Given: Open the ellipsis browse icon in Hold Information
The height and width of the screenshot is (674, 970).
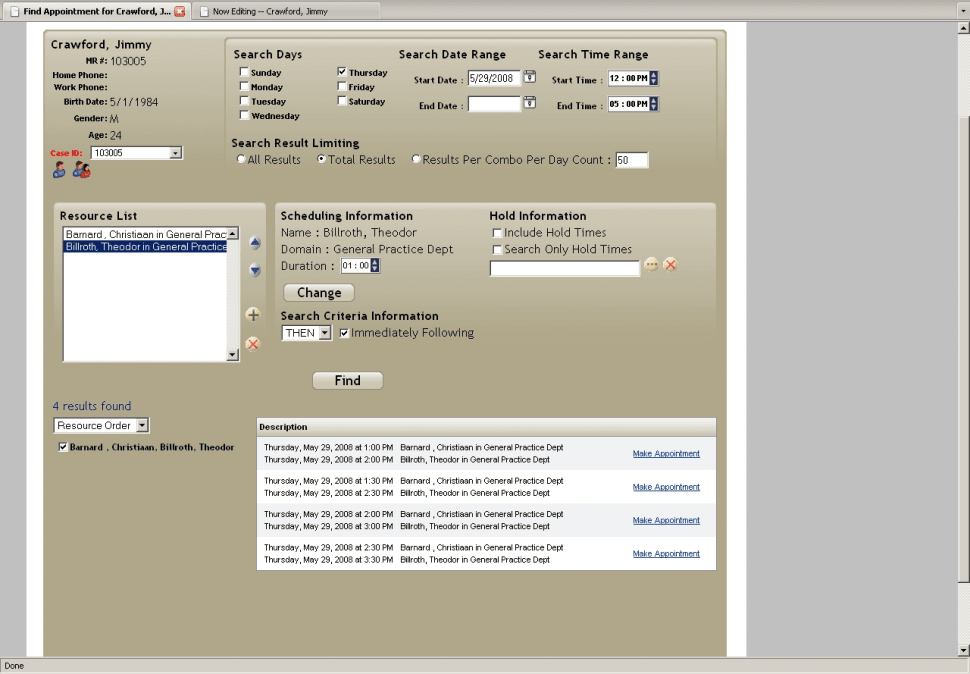Looking at the screenshot, I should pos(651,265).
